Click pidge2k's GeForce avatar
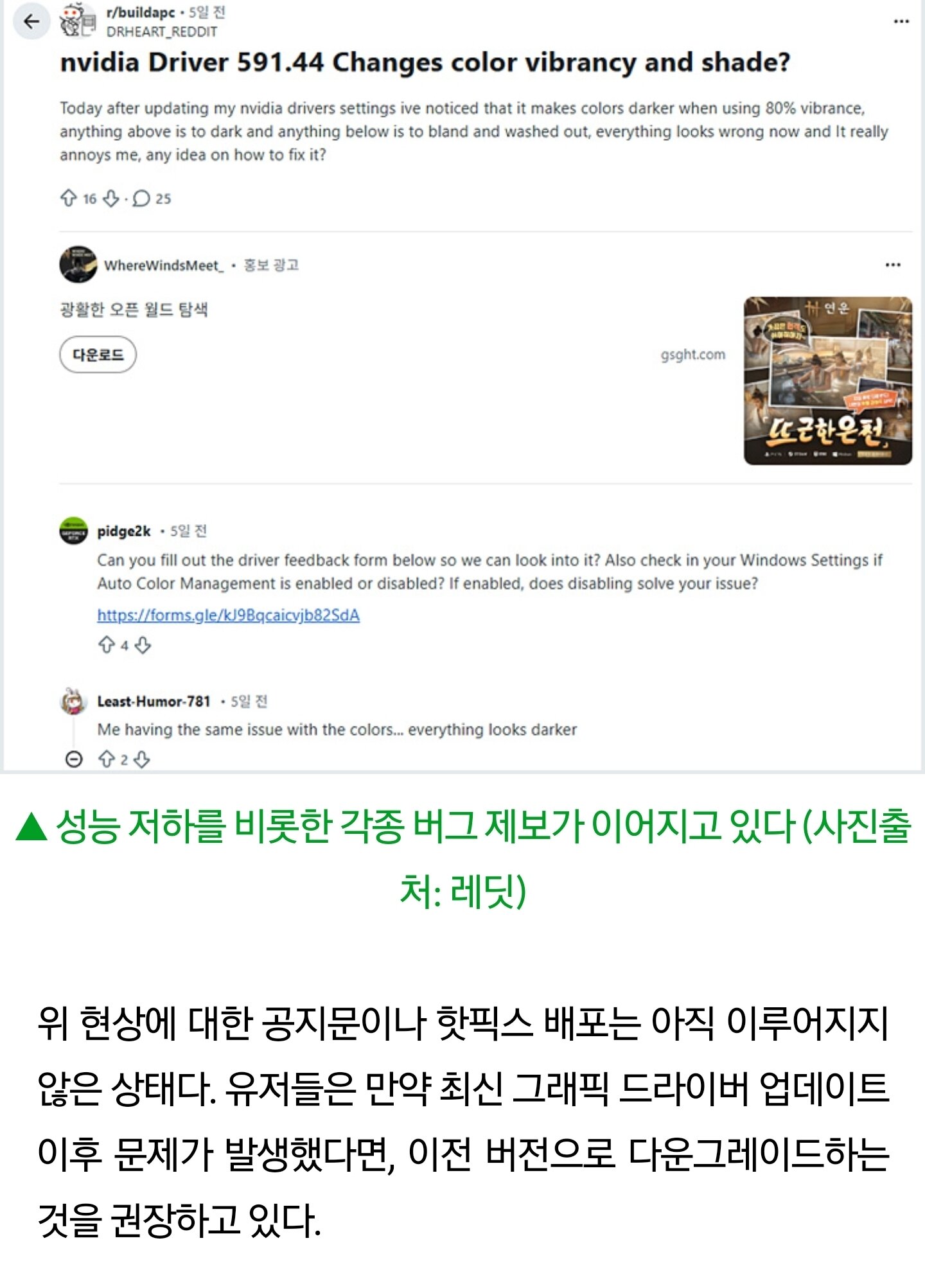 pos(74,531)
